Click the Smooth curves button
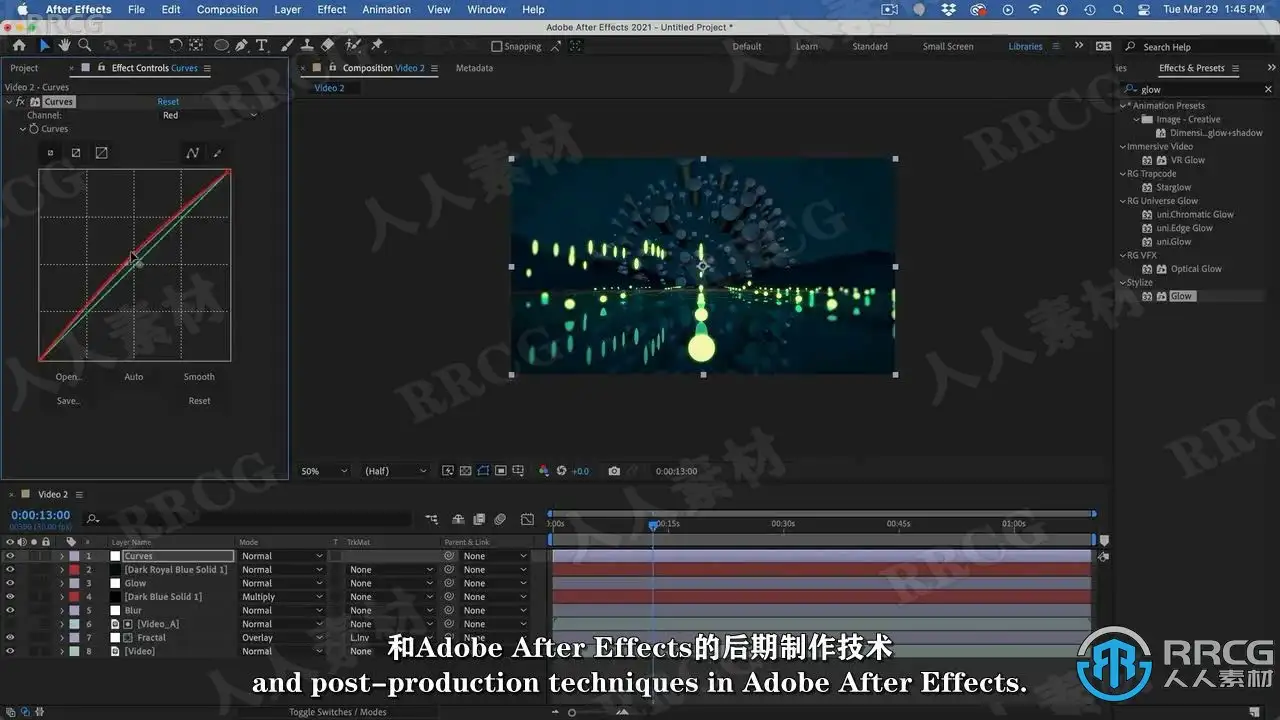 tap(199, 377)
